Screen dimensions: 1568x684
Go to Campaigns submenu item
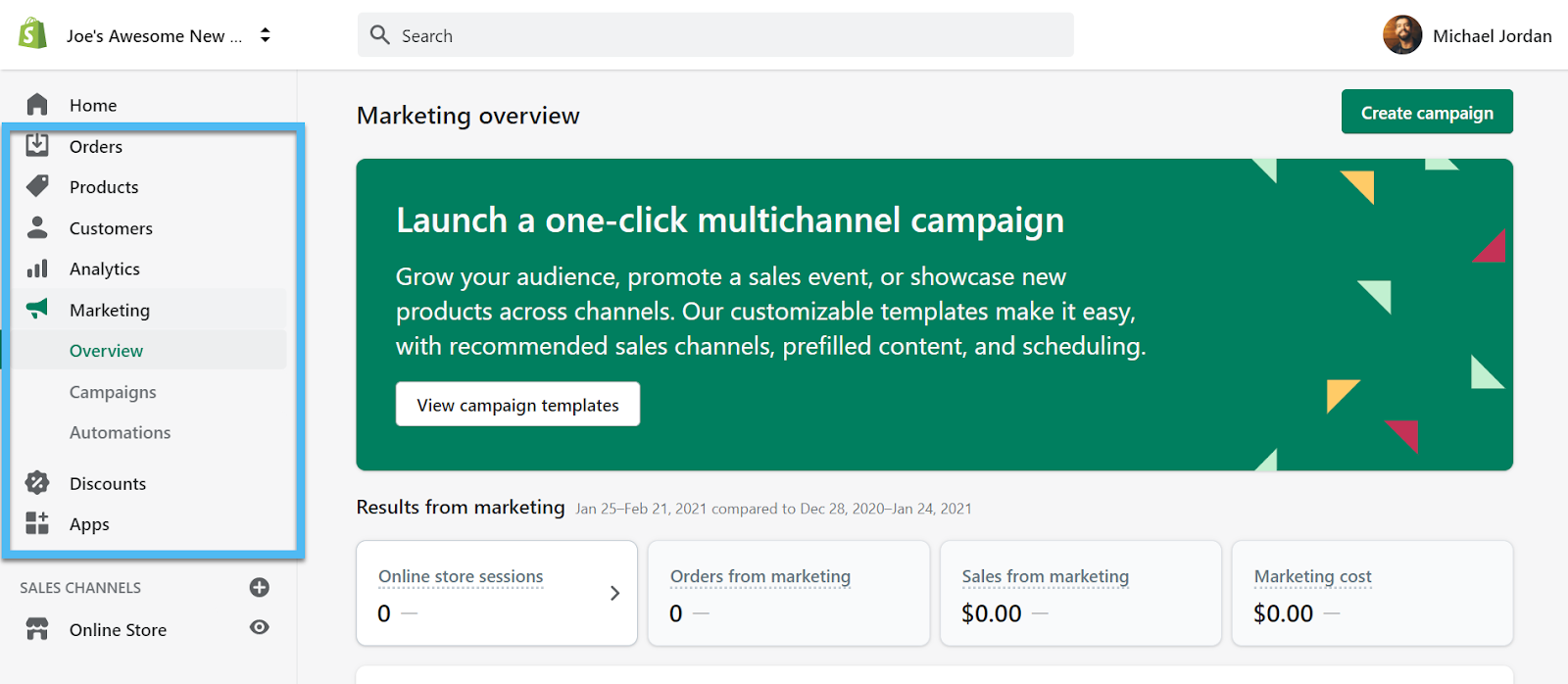(113, 392)
